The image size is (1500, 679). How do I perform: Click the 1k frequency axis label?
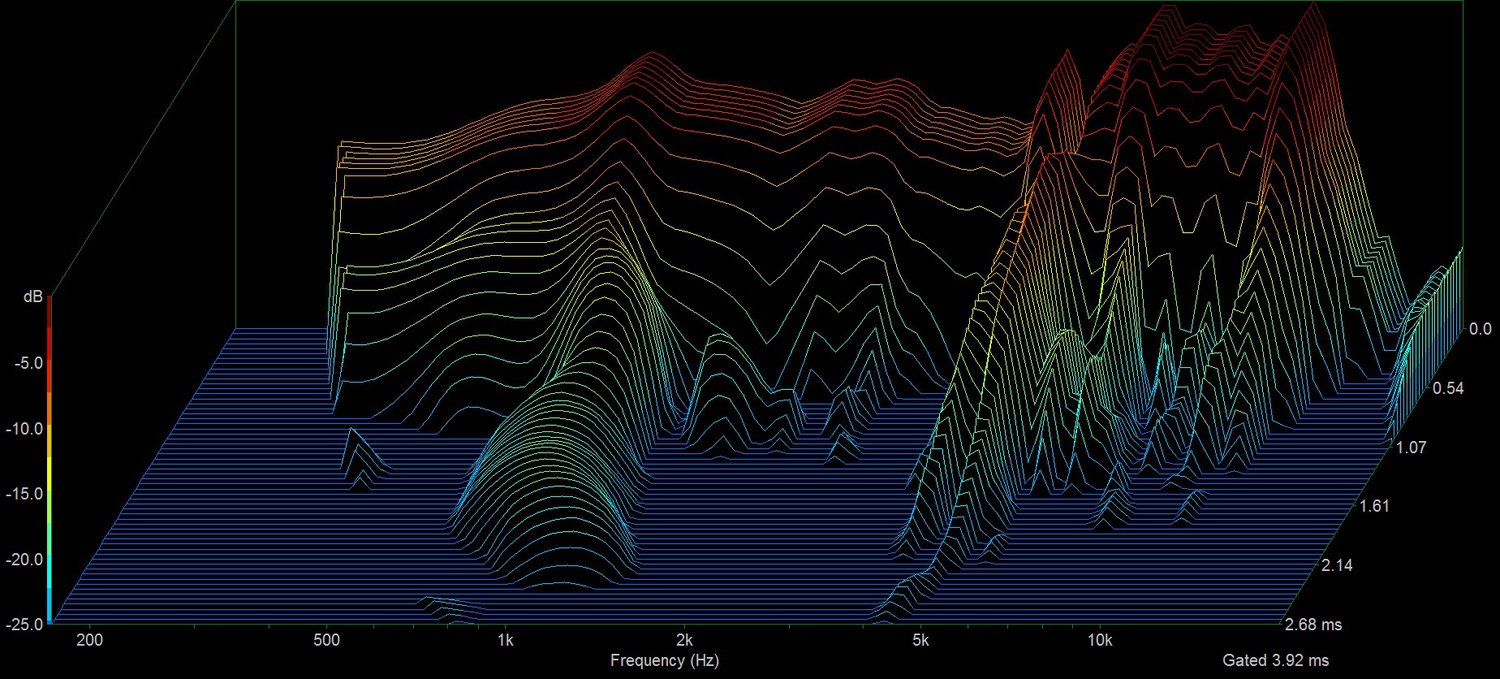(x=505, y=640)
